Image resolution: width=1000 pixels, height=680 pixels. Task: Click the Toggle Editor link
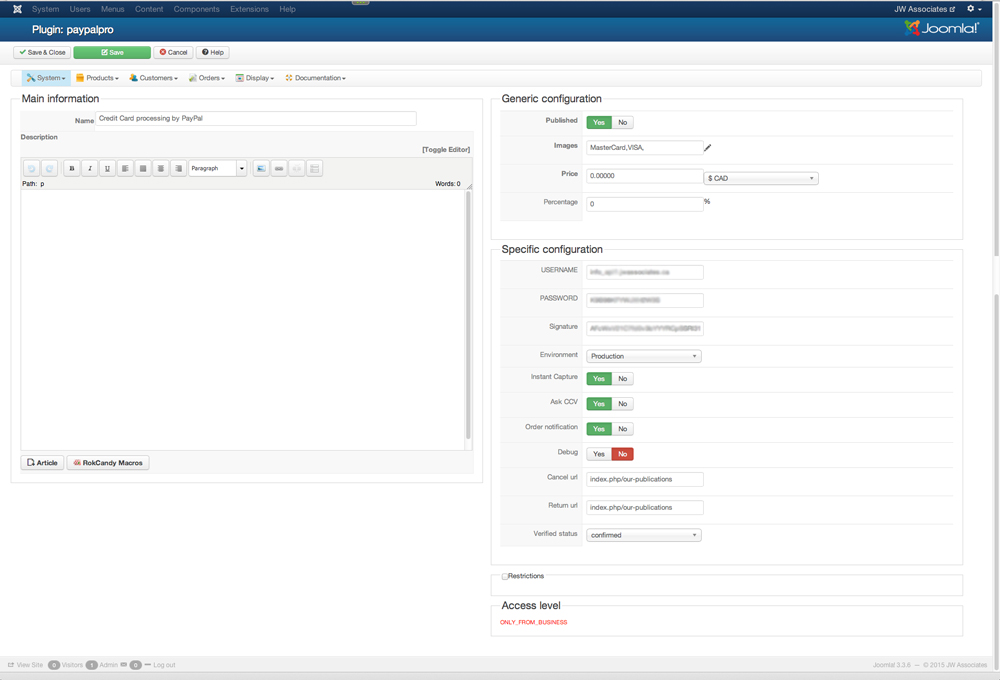[446, 149]
